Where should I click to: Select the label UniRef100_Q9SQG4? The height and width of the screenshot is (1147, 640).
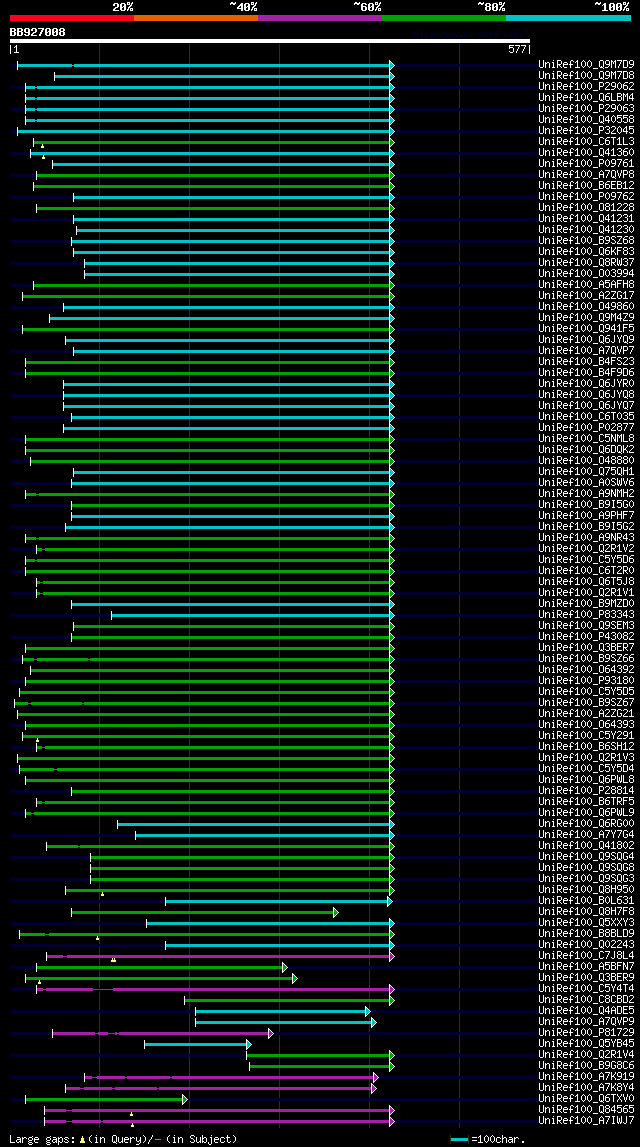586,856
